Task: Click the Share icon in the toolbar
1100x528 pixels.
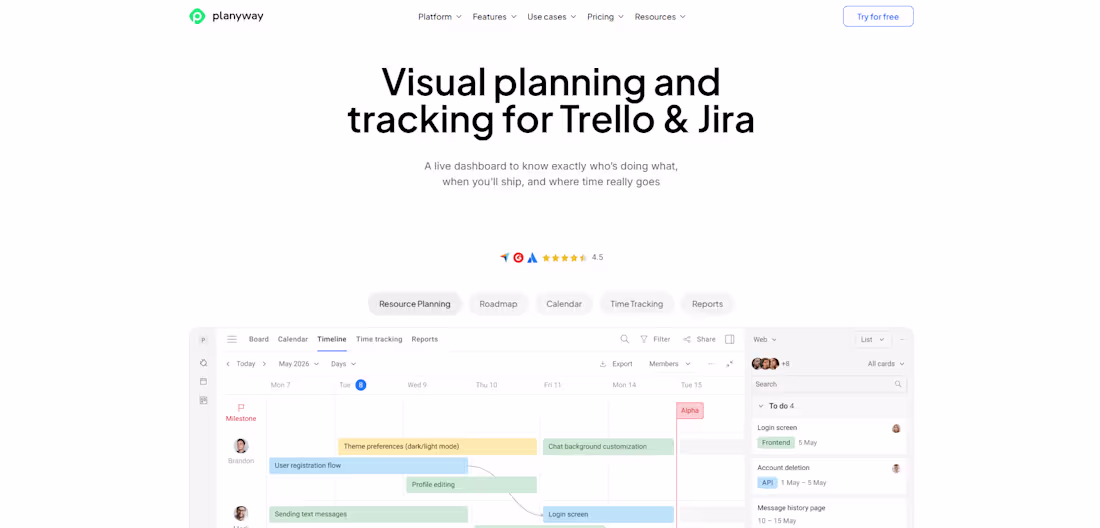Action: [x=687, y=339]
